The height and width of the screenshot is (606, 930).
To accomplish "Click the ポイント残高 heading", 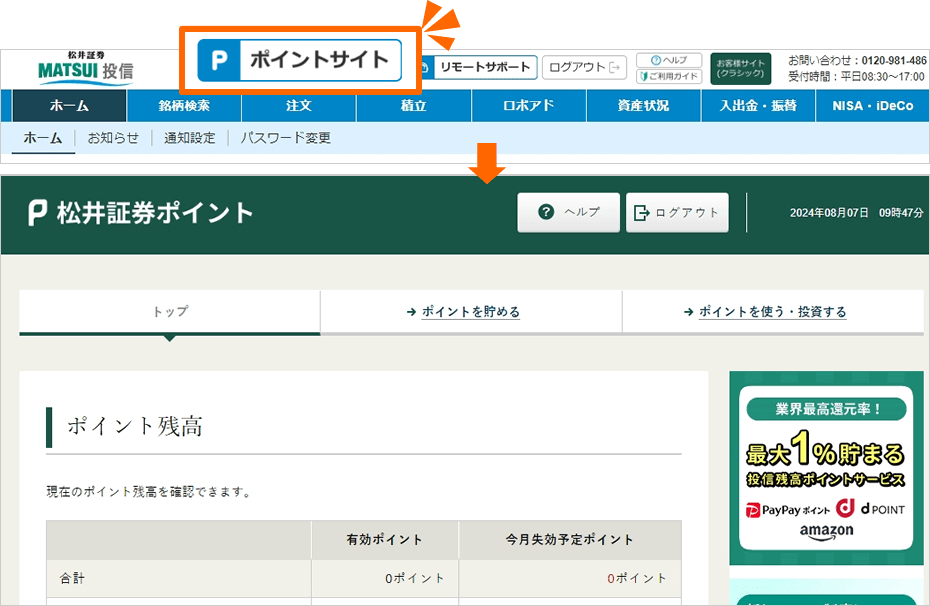I will coord(135,426).
